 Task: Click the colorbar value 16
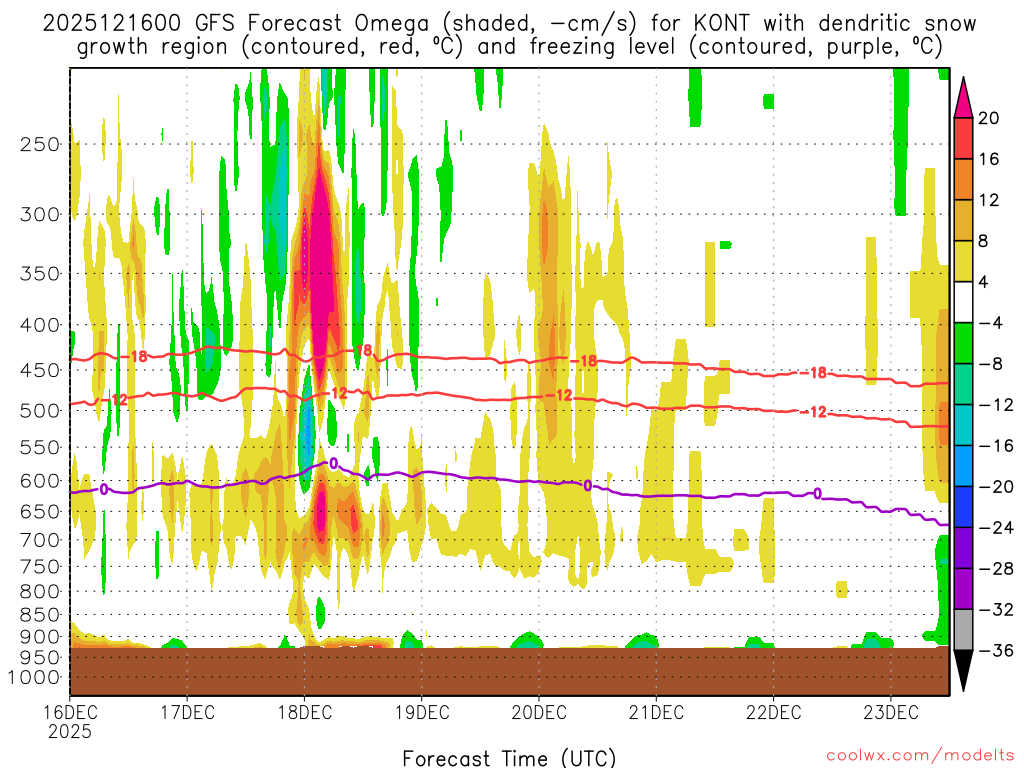point(989,159)
